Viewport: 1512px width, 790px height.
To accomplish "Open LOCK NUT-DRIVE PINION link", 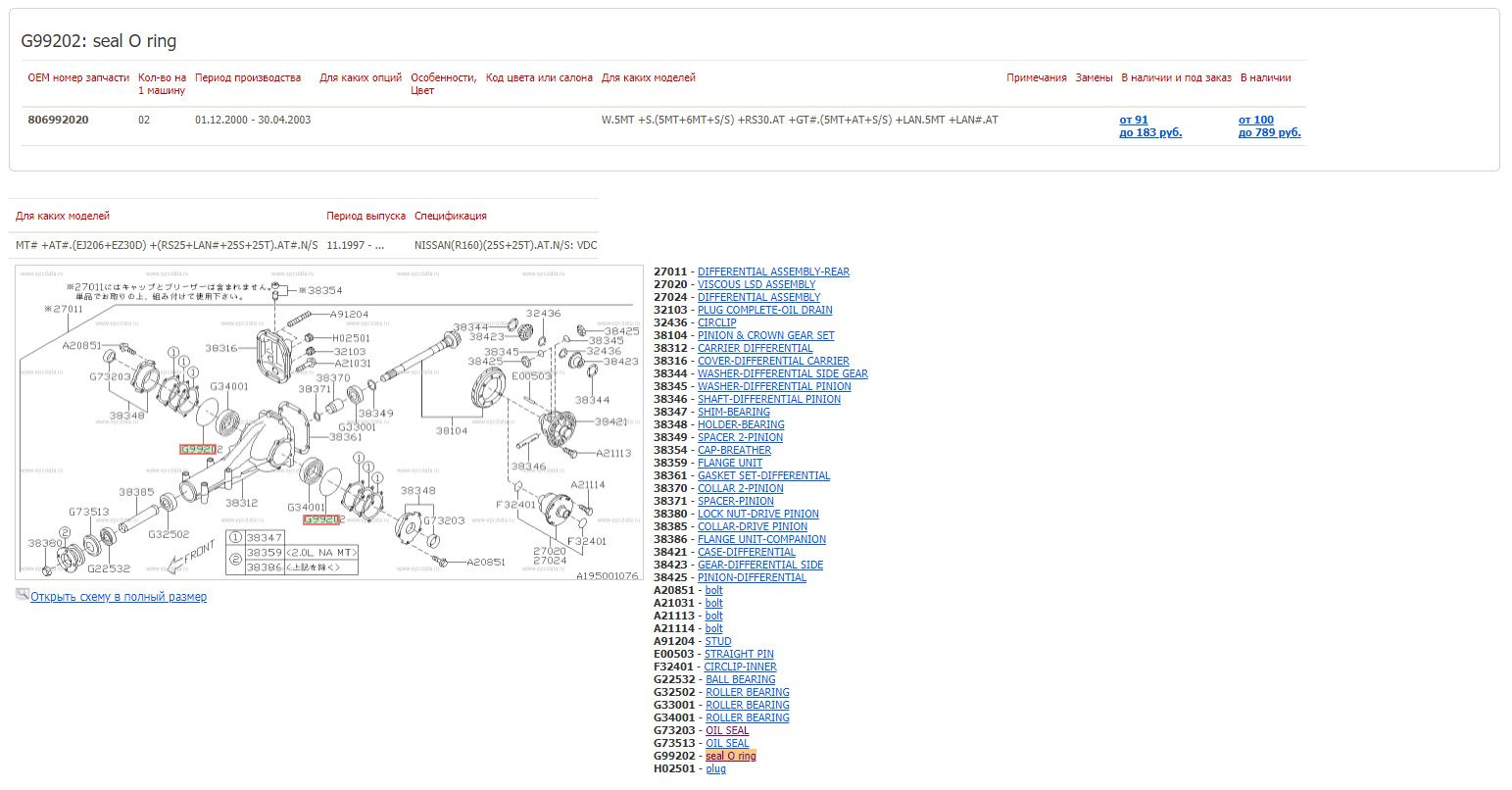I will point(758,515).
